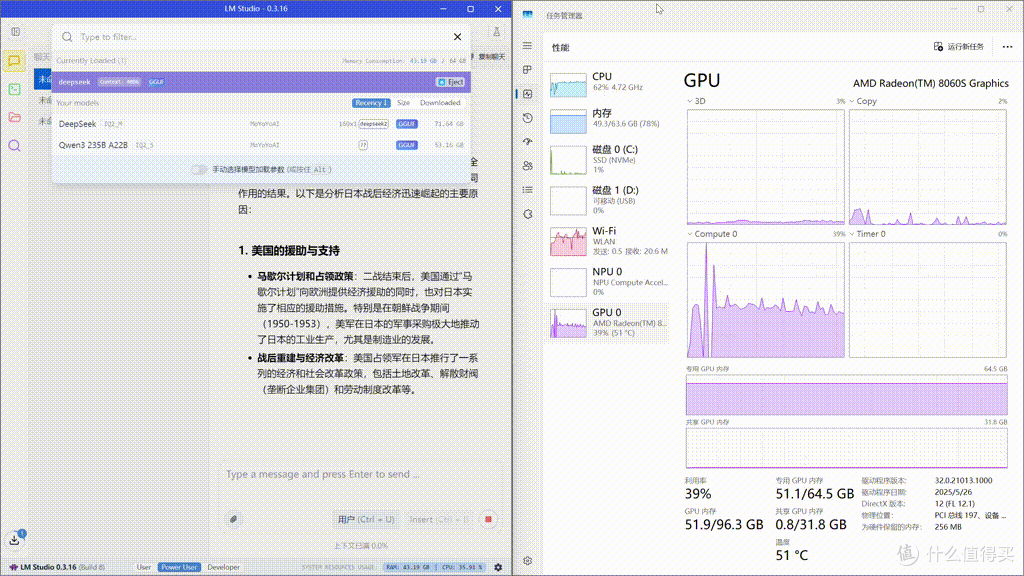
Task: Open Task Manager settings gear icon
Action: pos(528,560)
